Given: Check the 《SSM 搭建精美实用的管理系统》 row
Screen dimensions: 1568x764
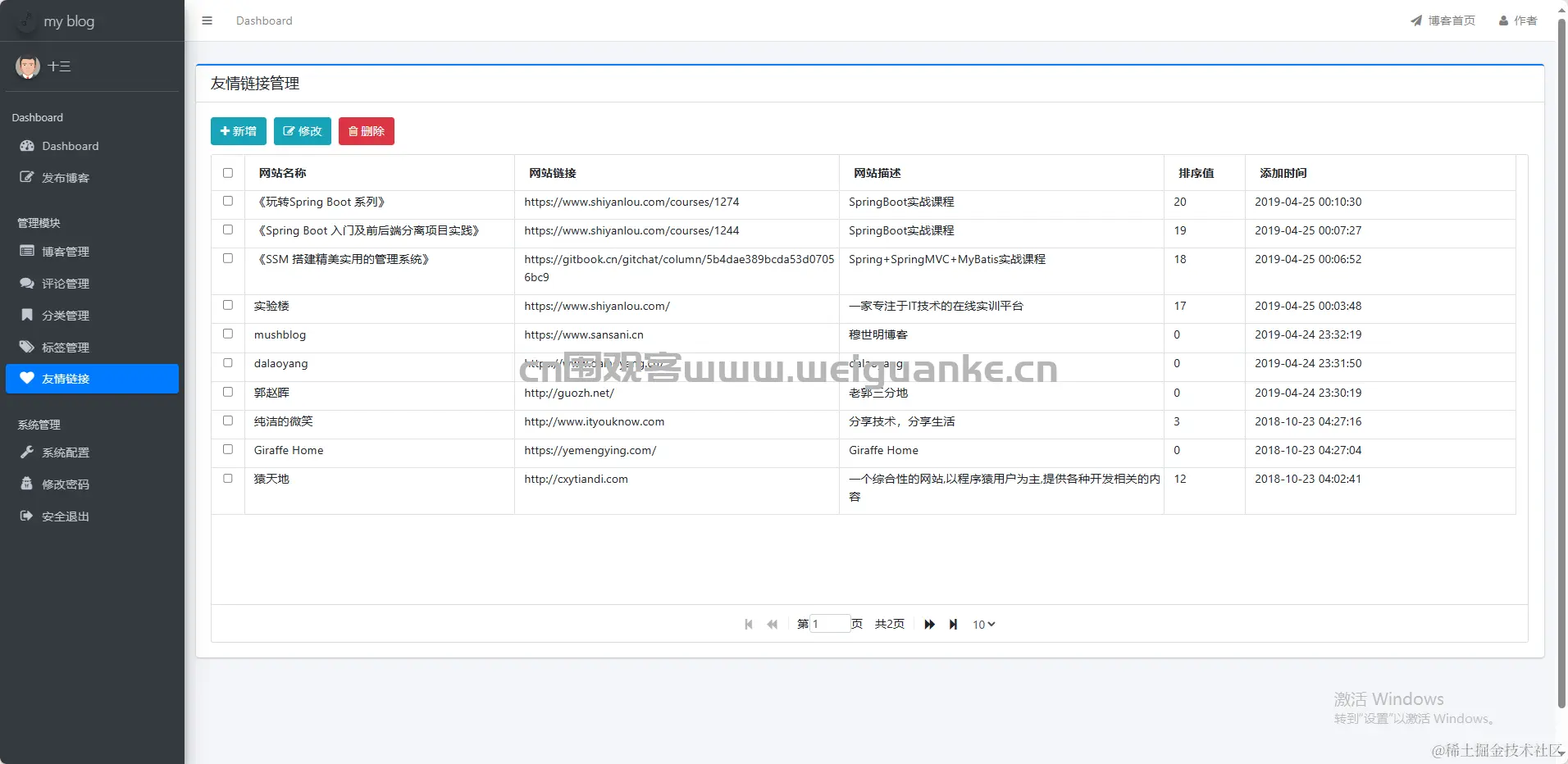Looking at the screenshot, I should point(228,258).
